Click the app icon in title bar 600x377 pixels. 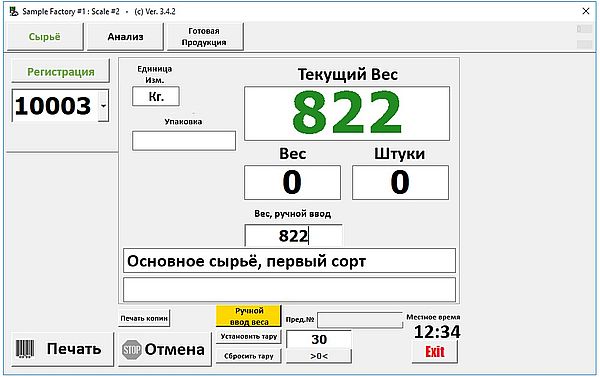click(x=14, y=11)
